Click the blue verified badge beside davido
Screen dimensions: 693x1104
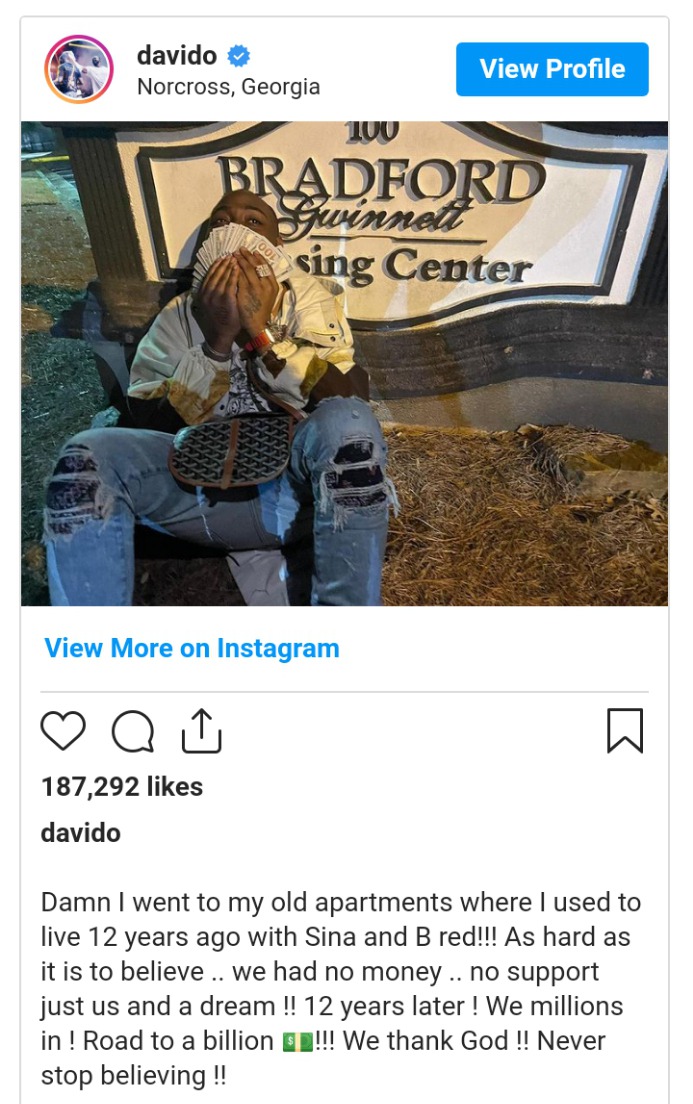pyautogui.click(x=239, y=55)
